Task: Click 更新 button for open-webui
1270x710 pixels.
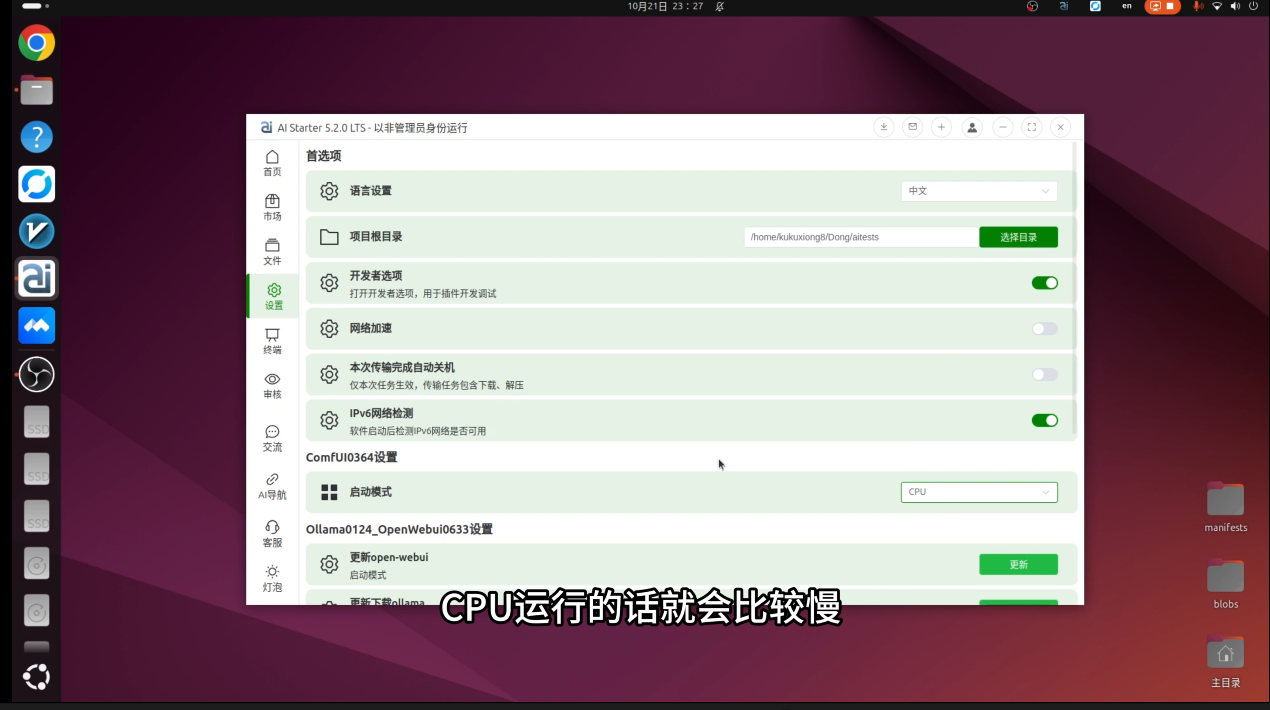Action: click(1018, 565)
